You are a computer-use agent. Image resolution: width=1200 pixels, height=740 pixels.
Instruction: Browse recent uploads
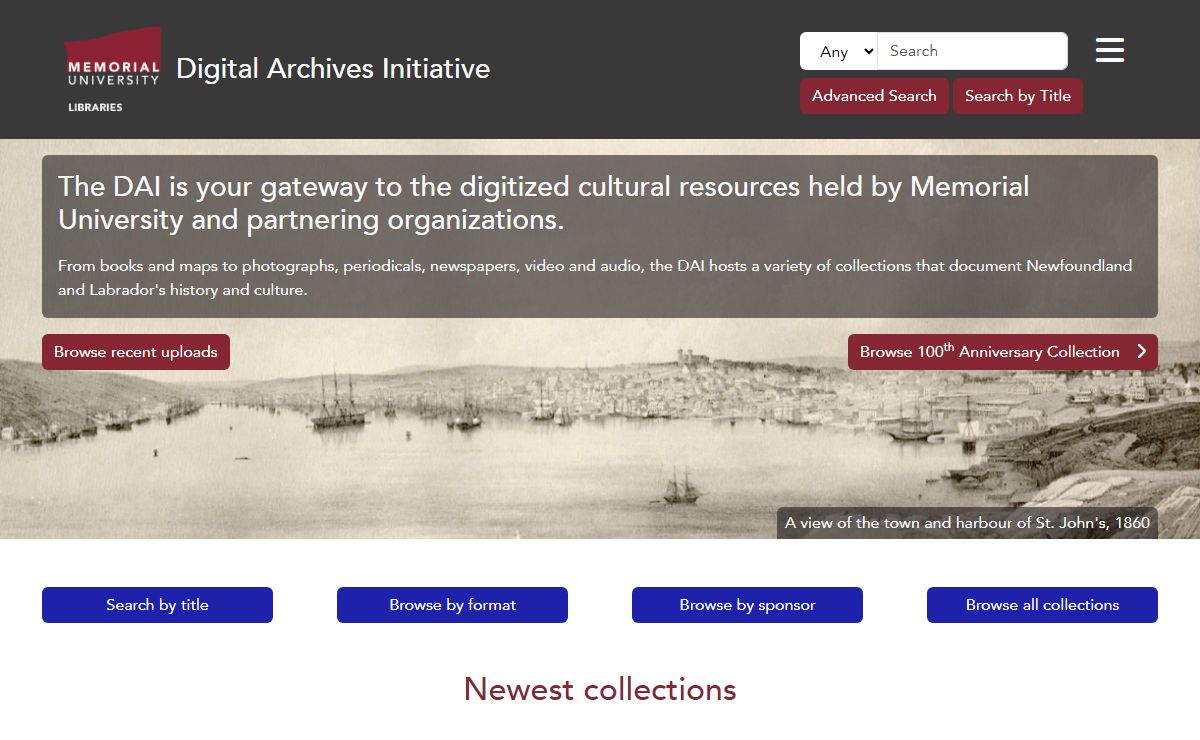pos(136,352)
